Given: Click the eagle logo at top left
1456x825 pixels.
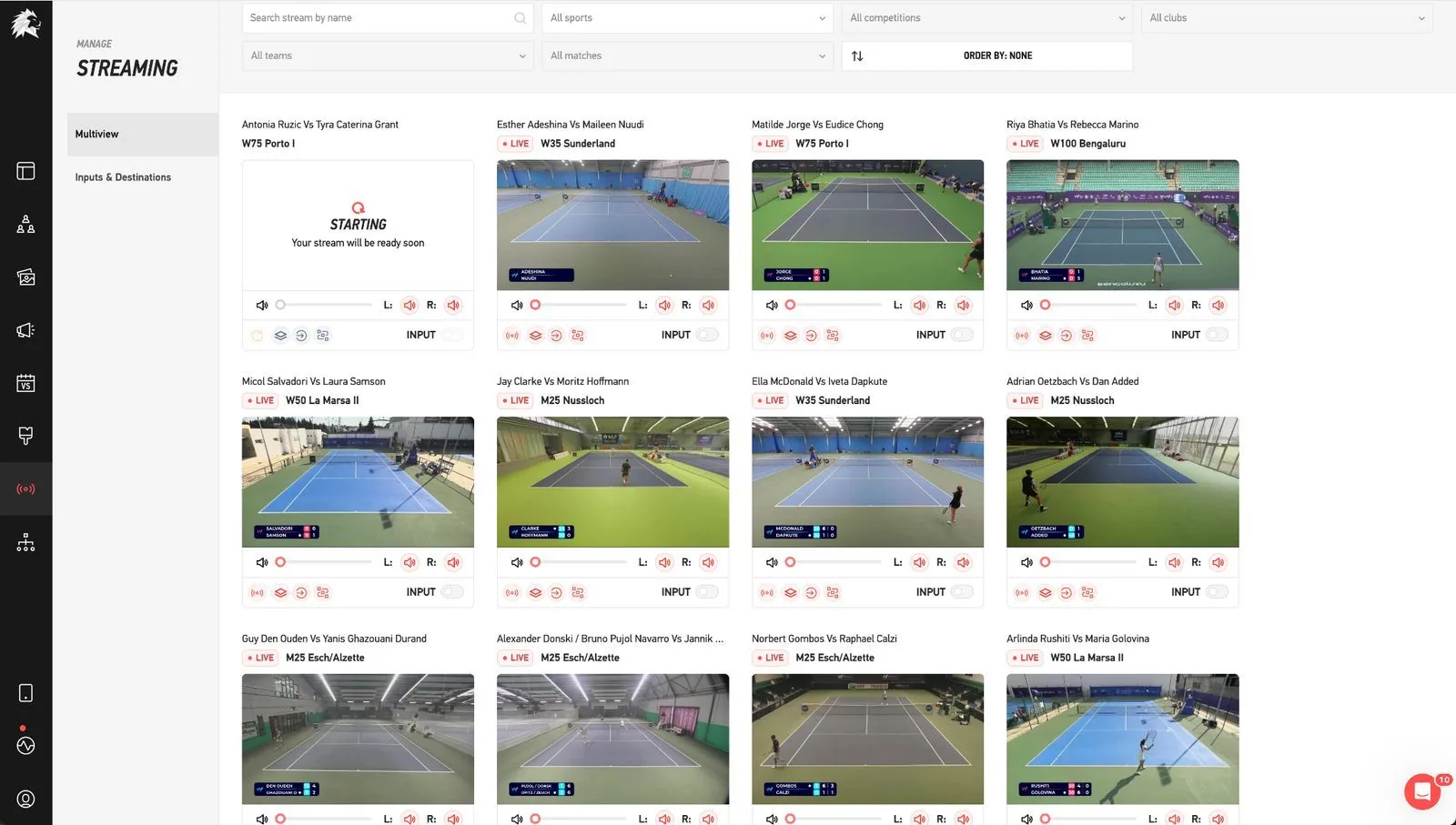Looking at the screenshot, I should (x=25, y=23).
